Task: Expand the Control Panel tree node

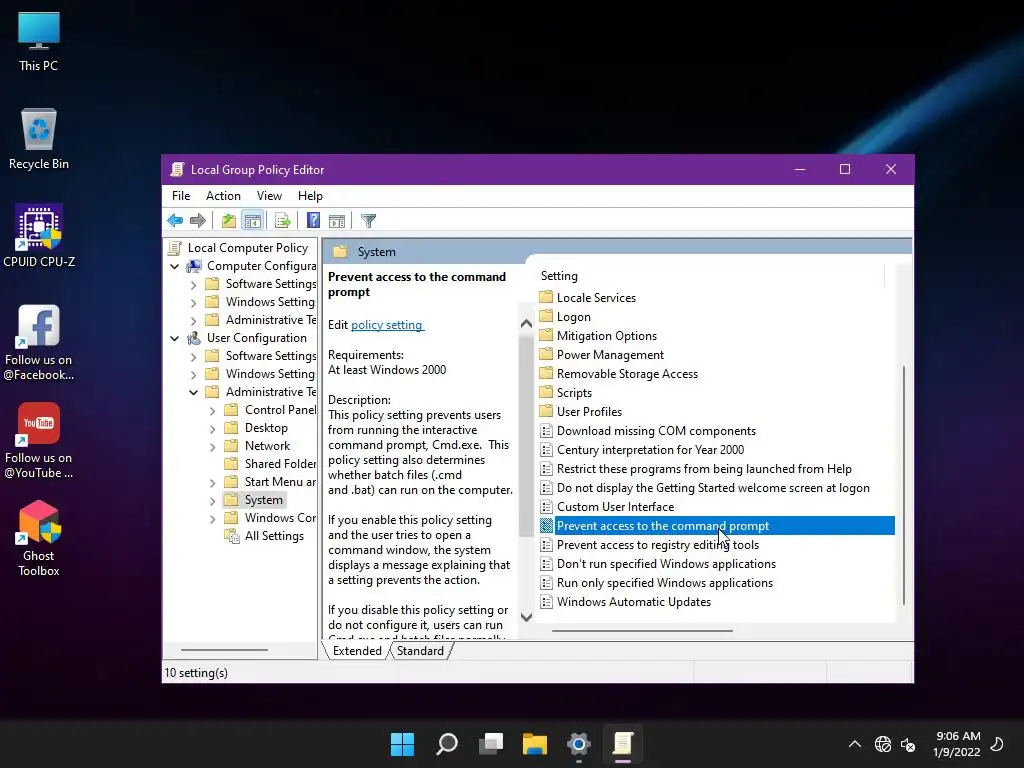Action: 212,411
